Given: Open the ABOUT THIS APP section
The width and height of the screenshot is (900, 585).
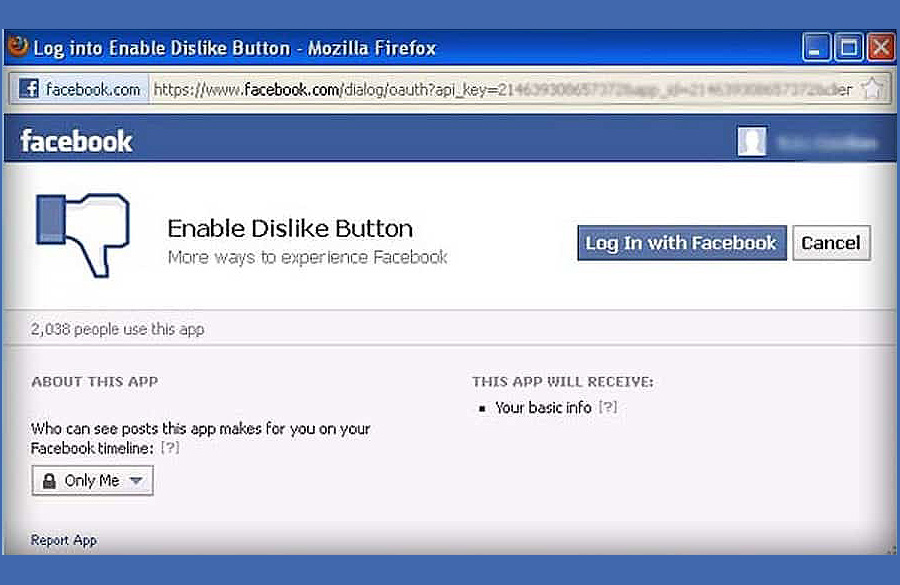Looking at the screenshot, I should pos(94,381).
